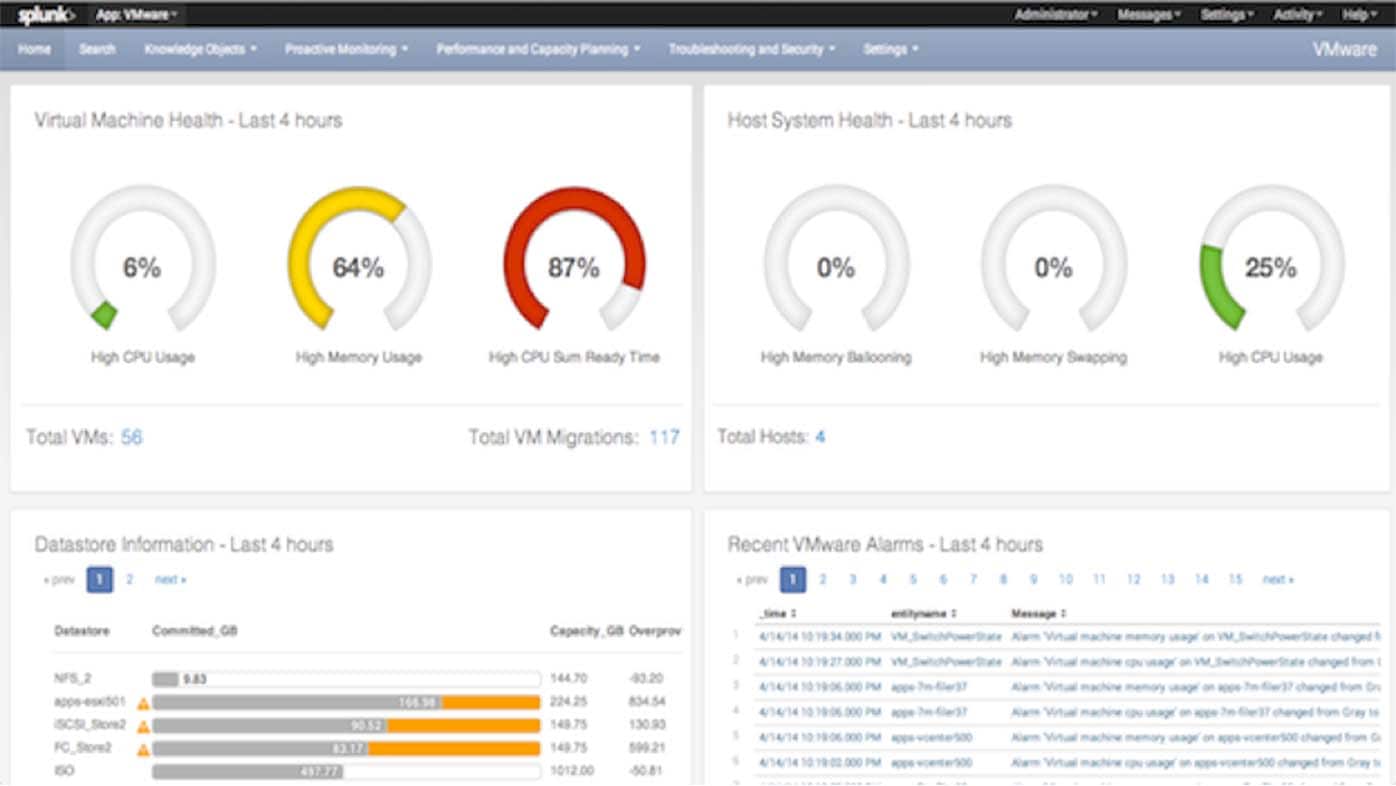Click overprovision value 834.54
The height and width of the screenshot is (786, 1396).
point(648,702)
